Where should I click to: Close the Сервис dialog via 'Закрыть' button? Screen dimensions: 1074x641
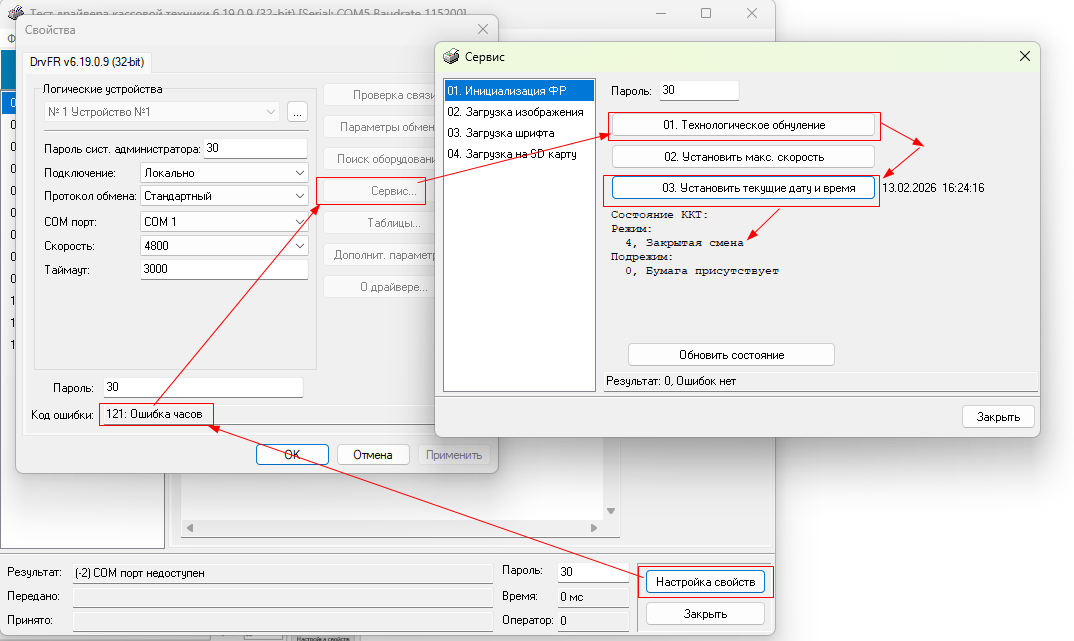pos(997,417)
